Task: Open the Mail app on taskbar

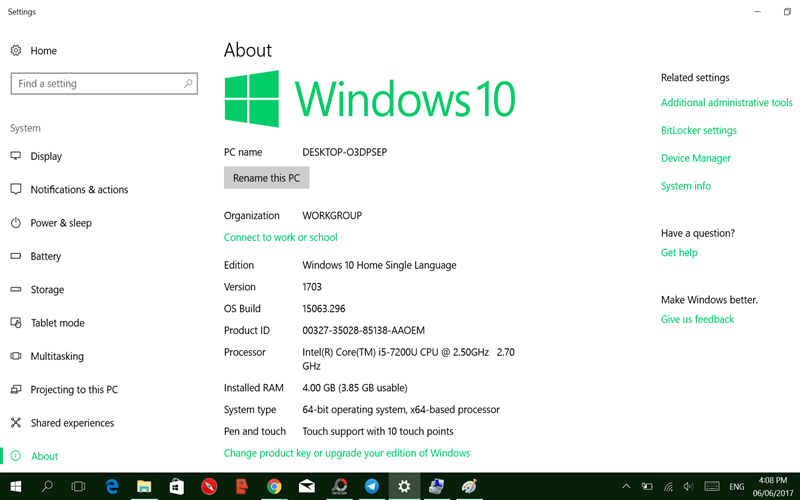Action: click(307, 486)
